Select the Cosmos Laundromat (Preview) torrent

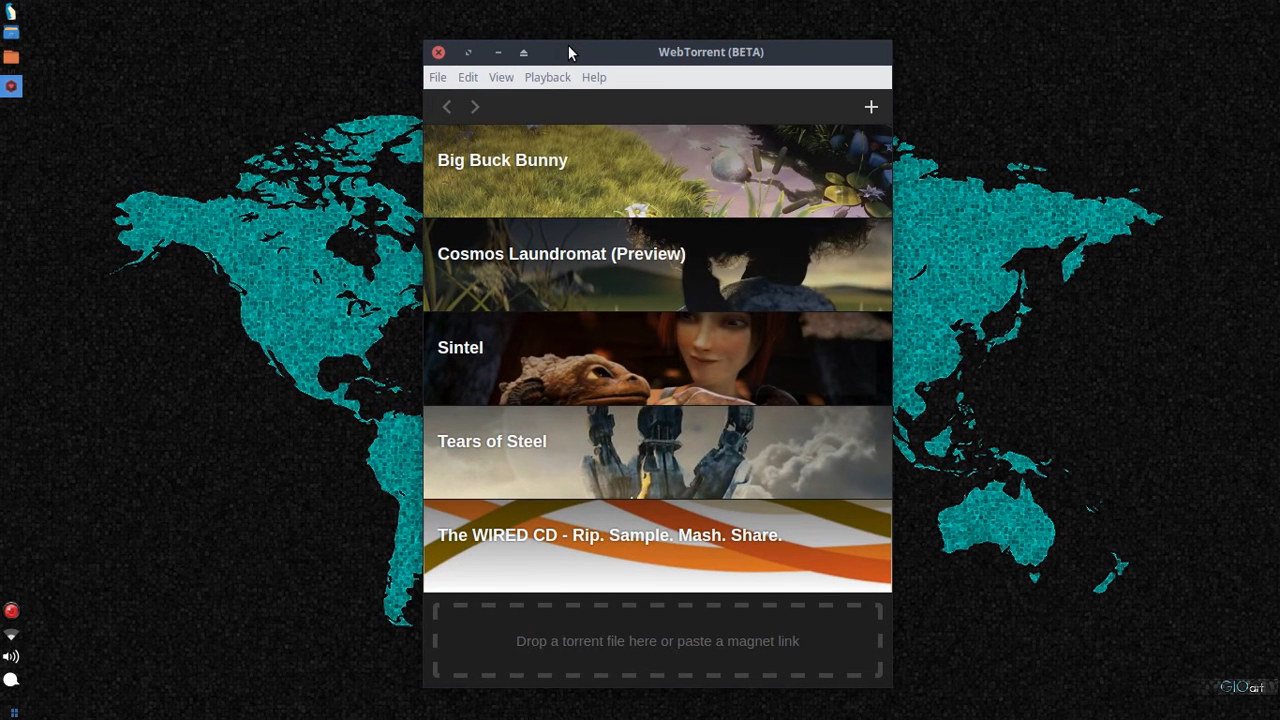pos(657,265)
